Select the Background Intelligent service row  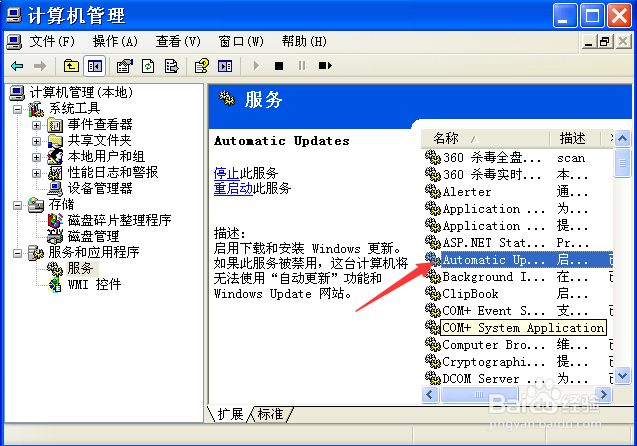[x=518, y=277]
